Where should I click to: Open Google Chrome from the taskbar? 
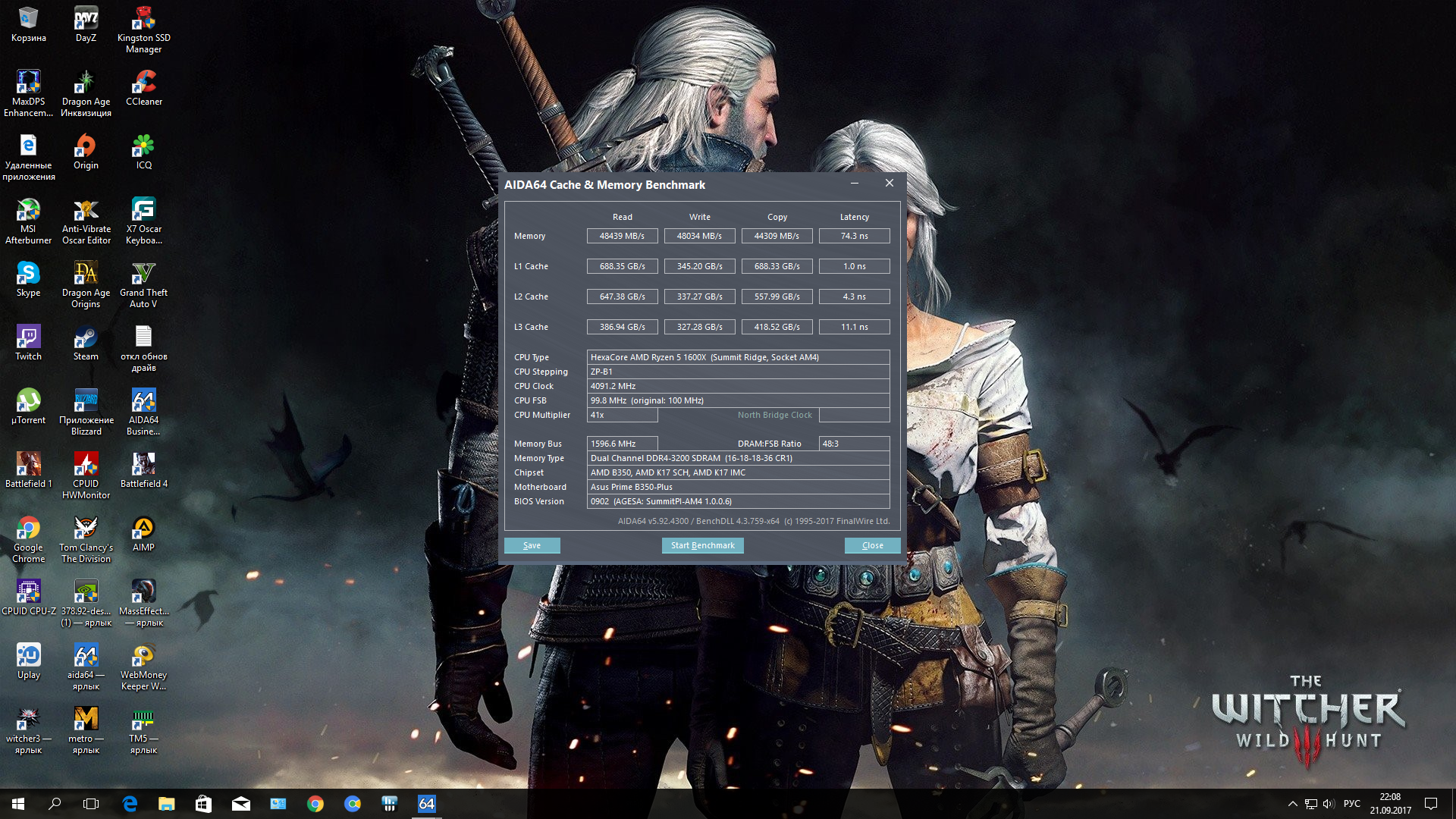(315, 804)
